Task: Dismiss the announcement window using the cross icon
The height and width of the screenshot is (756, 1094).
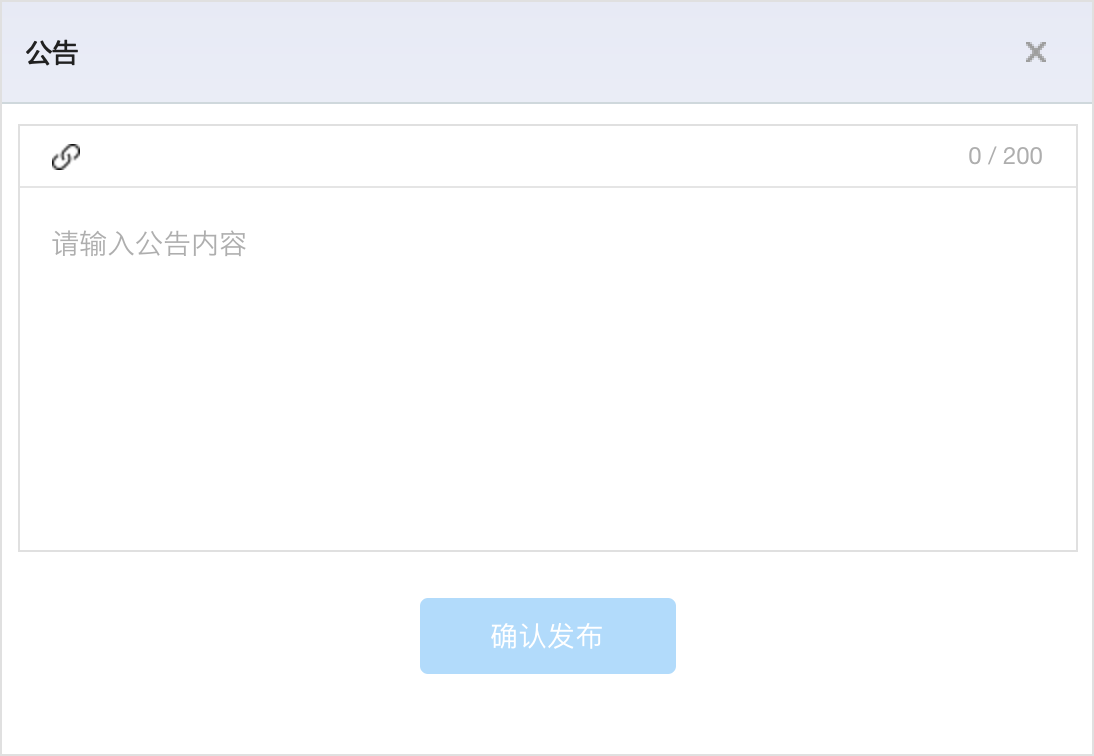Action: (1035, 52)
